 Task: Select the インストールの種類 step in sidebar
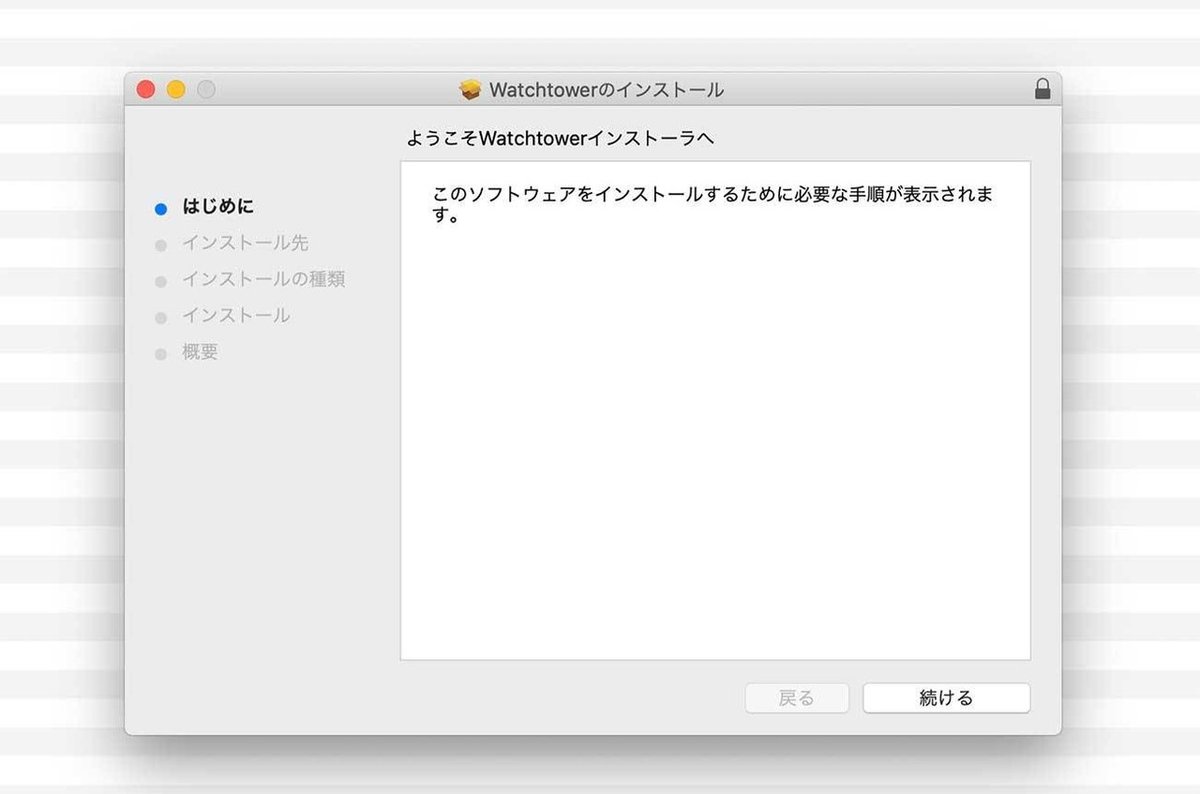click(263, 279)
